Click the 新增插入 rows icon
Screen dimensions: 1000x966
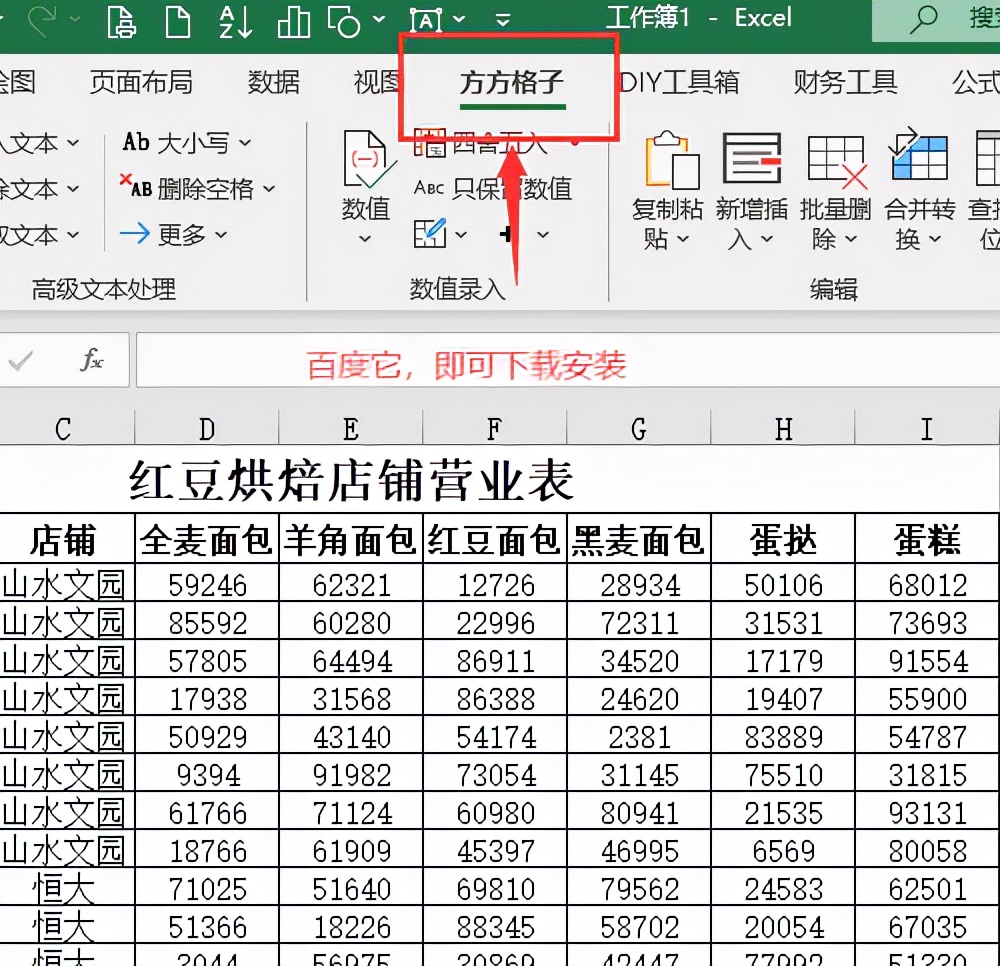(x=752, y=159)
